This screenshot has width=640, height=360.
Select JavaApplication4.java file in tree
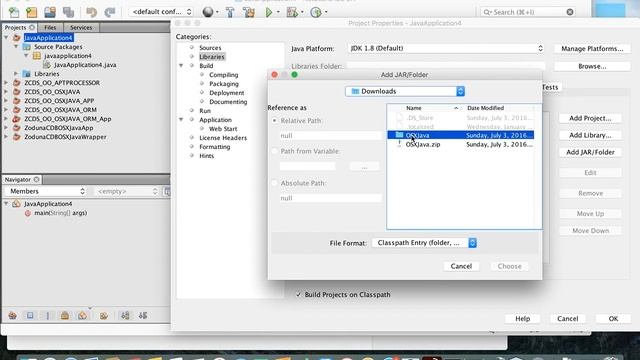tap(85, 65)
